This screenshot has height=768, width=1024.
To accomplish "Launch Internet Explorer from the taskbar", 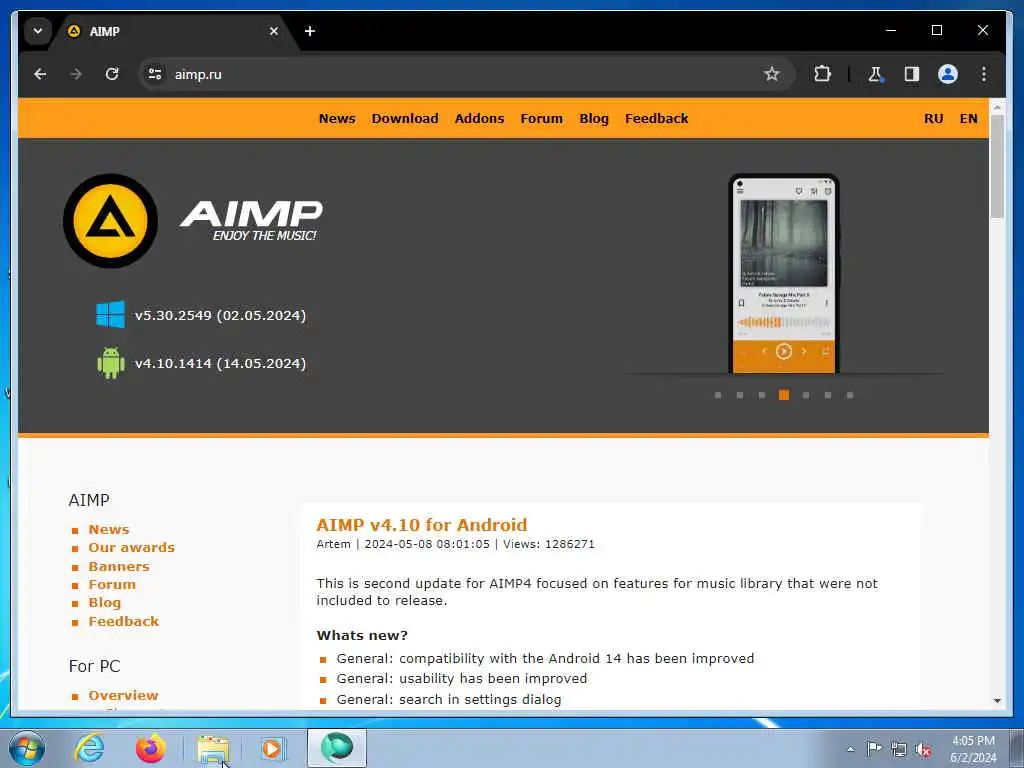I will coord(89,748).
